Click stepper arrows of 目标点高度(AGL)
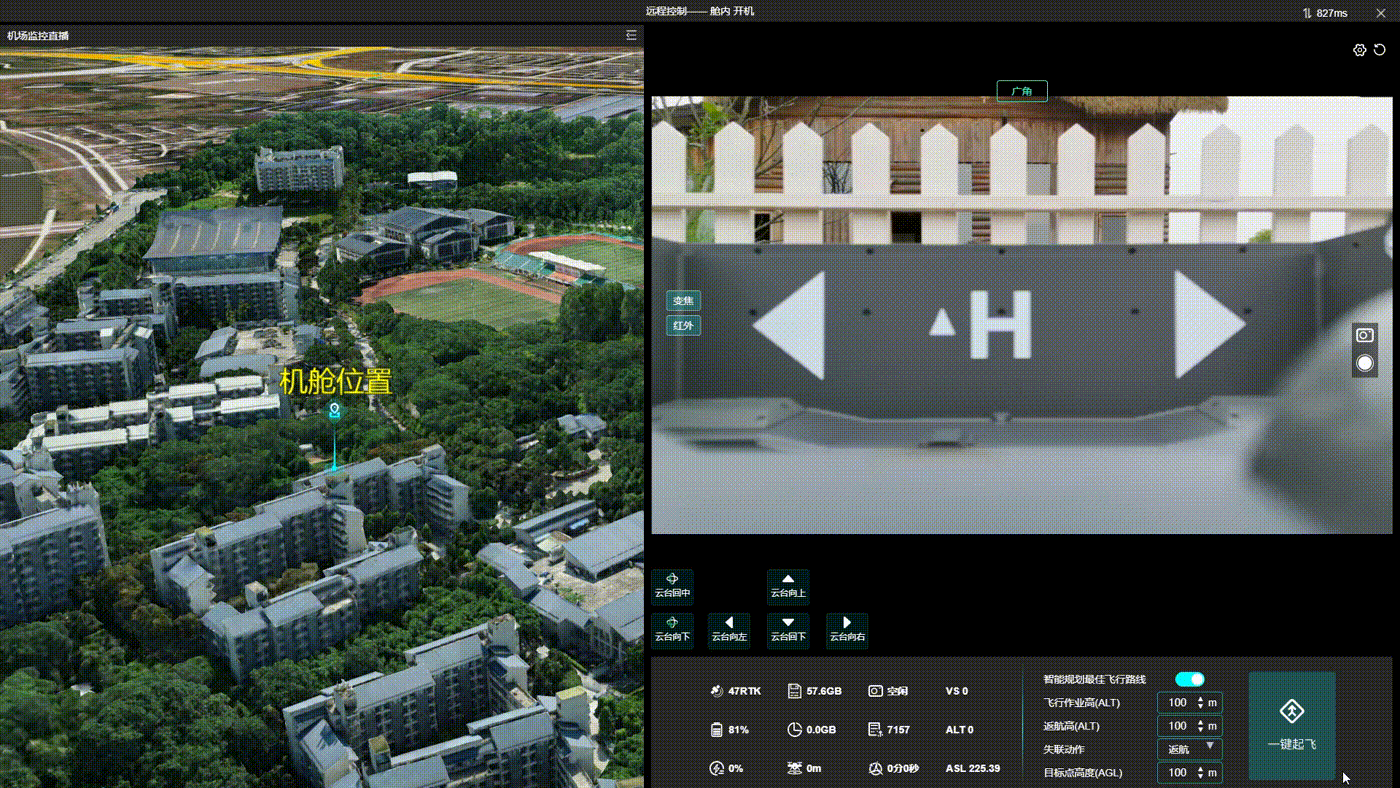1400x788 pixels. pyautogui.click(x=1200, y=772)
